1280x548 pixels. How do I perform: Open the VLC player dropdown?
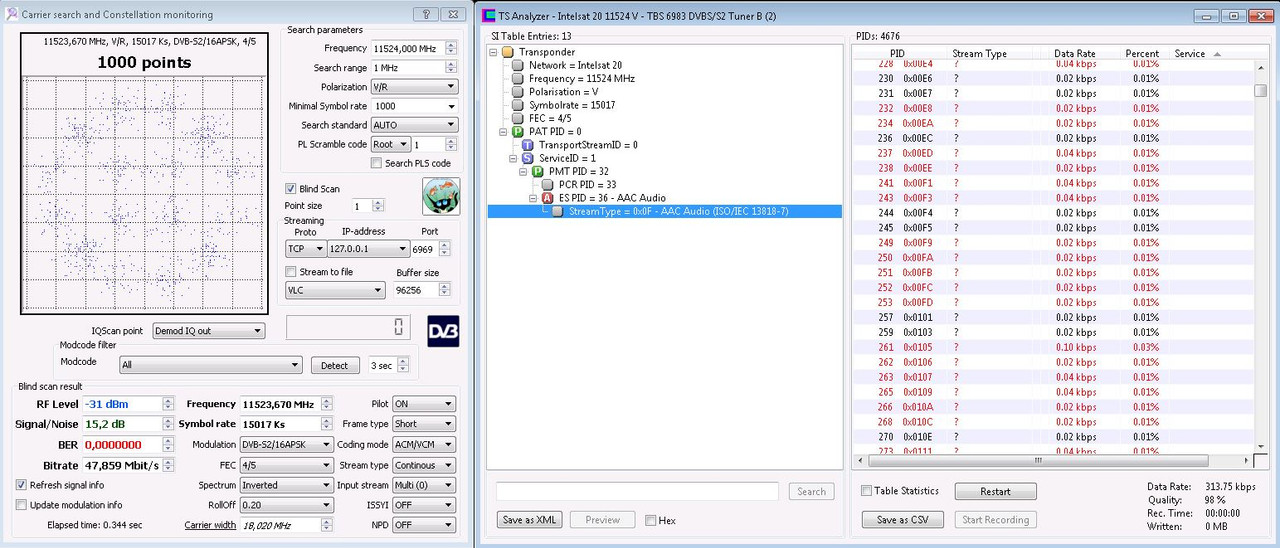(335, 290)
